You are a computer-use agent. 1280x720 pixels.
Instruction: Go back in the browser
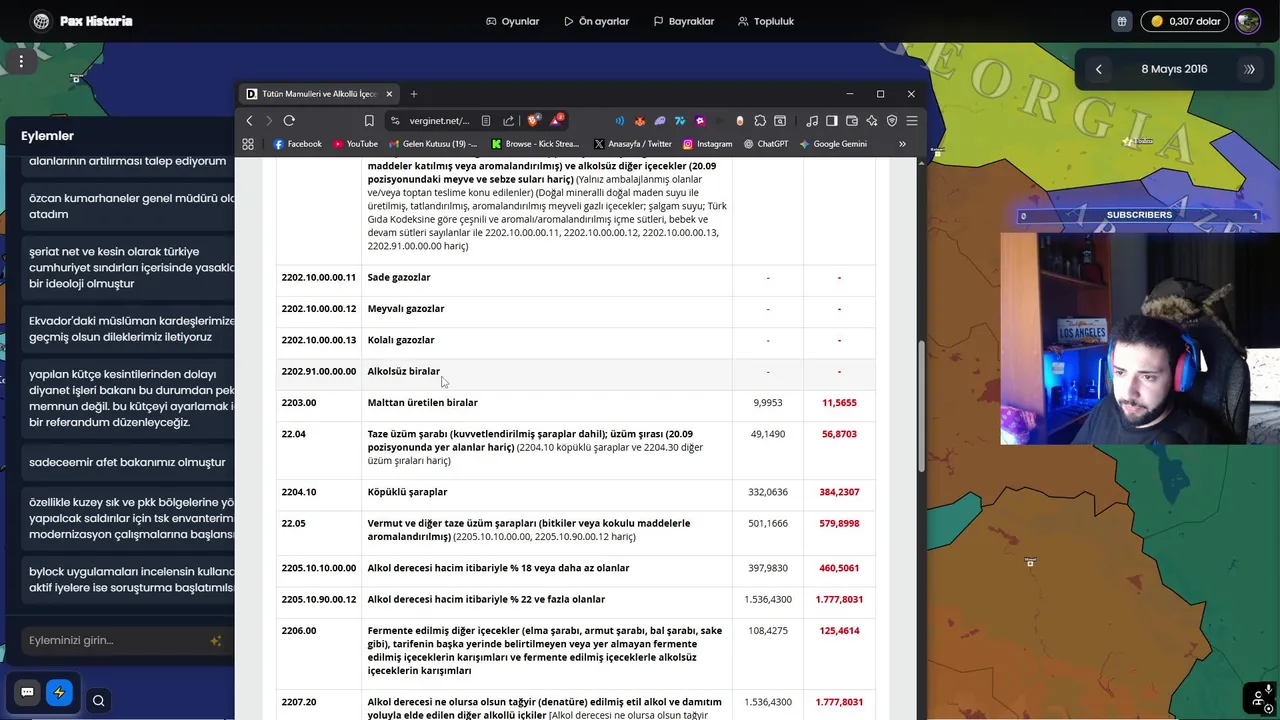pos(249,120)
